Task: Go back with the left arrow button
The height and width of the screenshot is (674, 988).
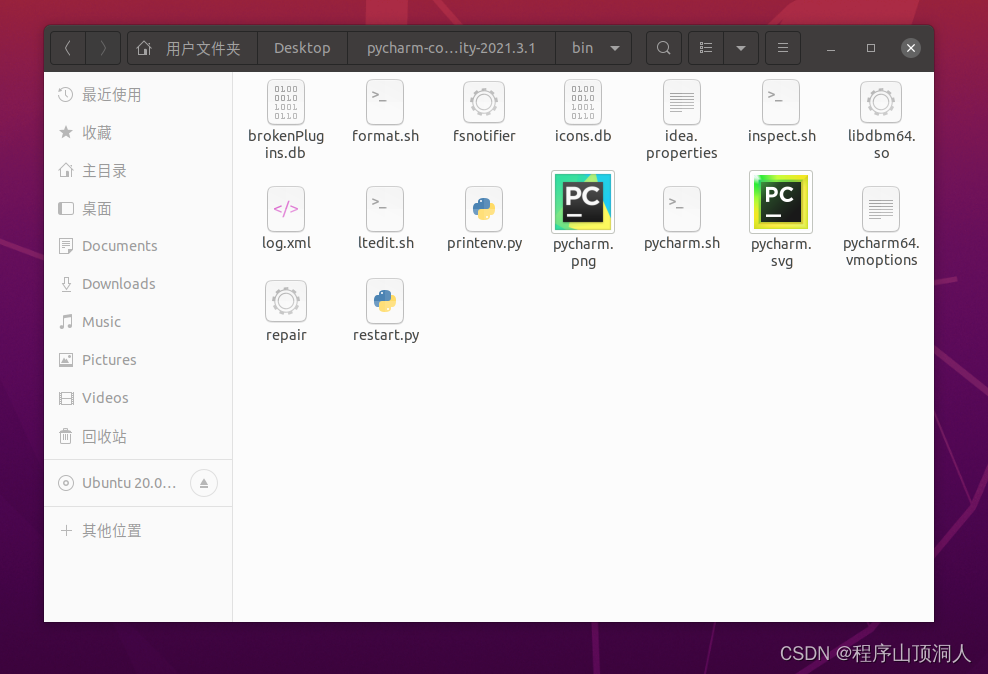Action: pos(68,48)
